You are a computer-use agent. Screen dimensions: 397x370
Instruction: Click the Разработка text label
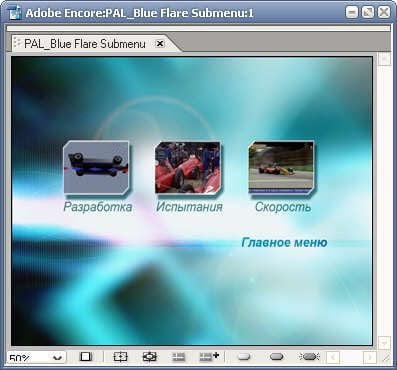pos(98,207)
